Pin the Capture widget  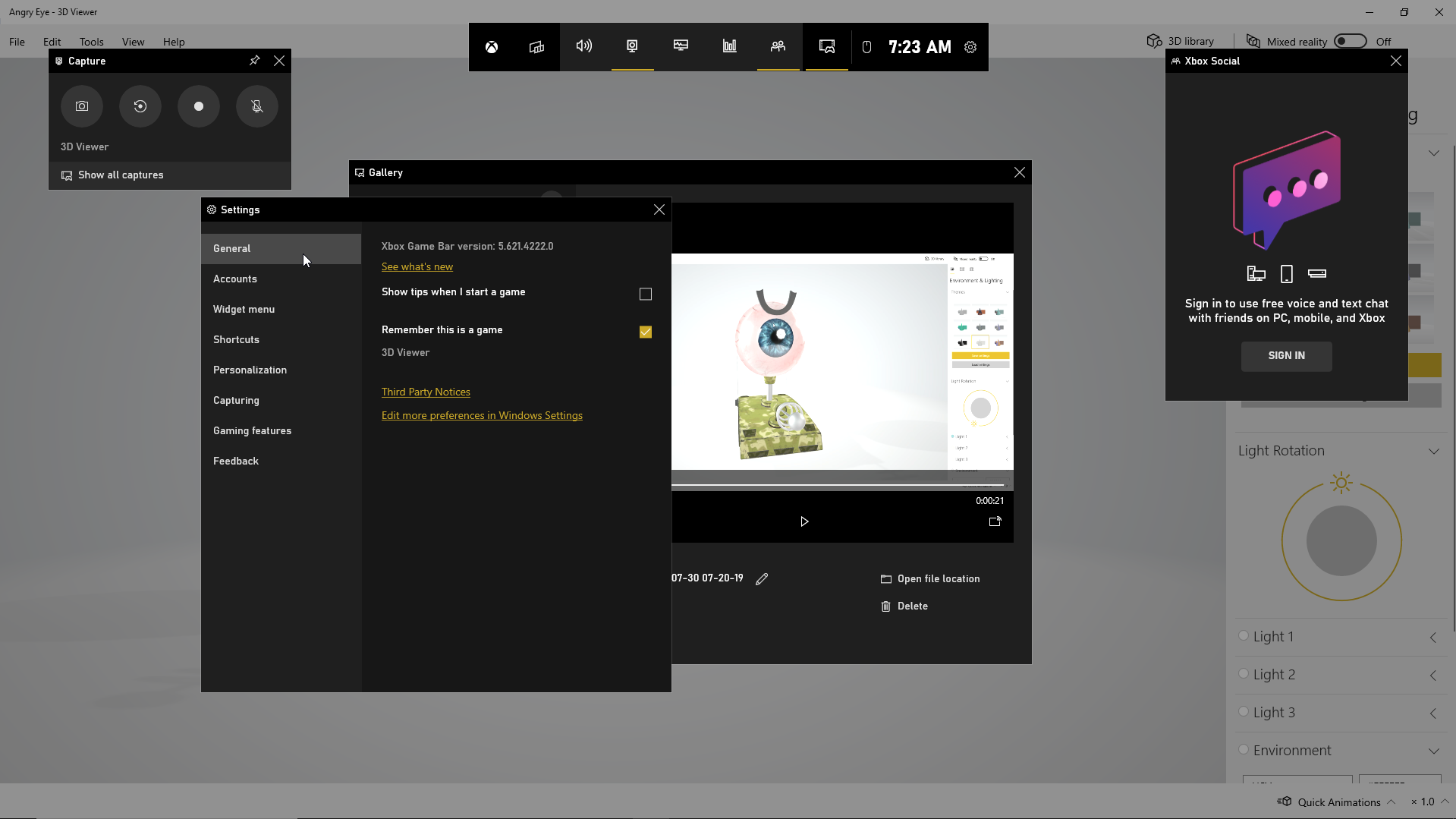coord(255,61)
